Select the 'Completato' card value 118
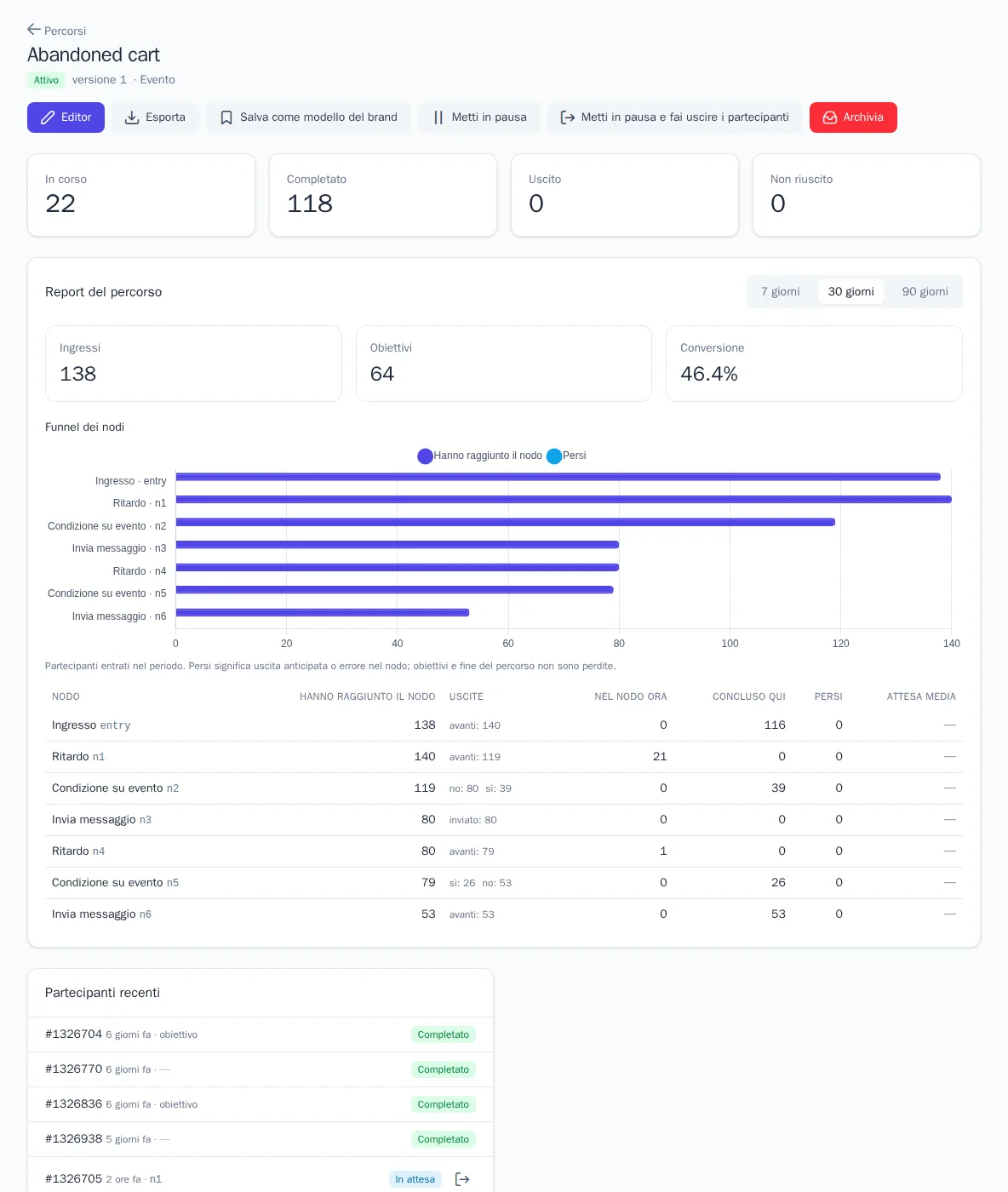This screenshot has height=1192, width=1008. [310, 203]
